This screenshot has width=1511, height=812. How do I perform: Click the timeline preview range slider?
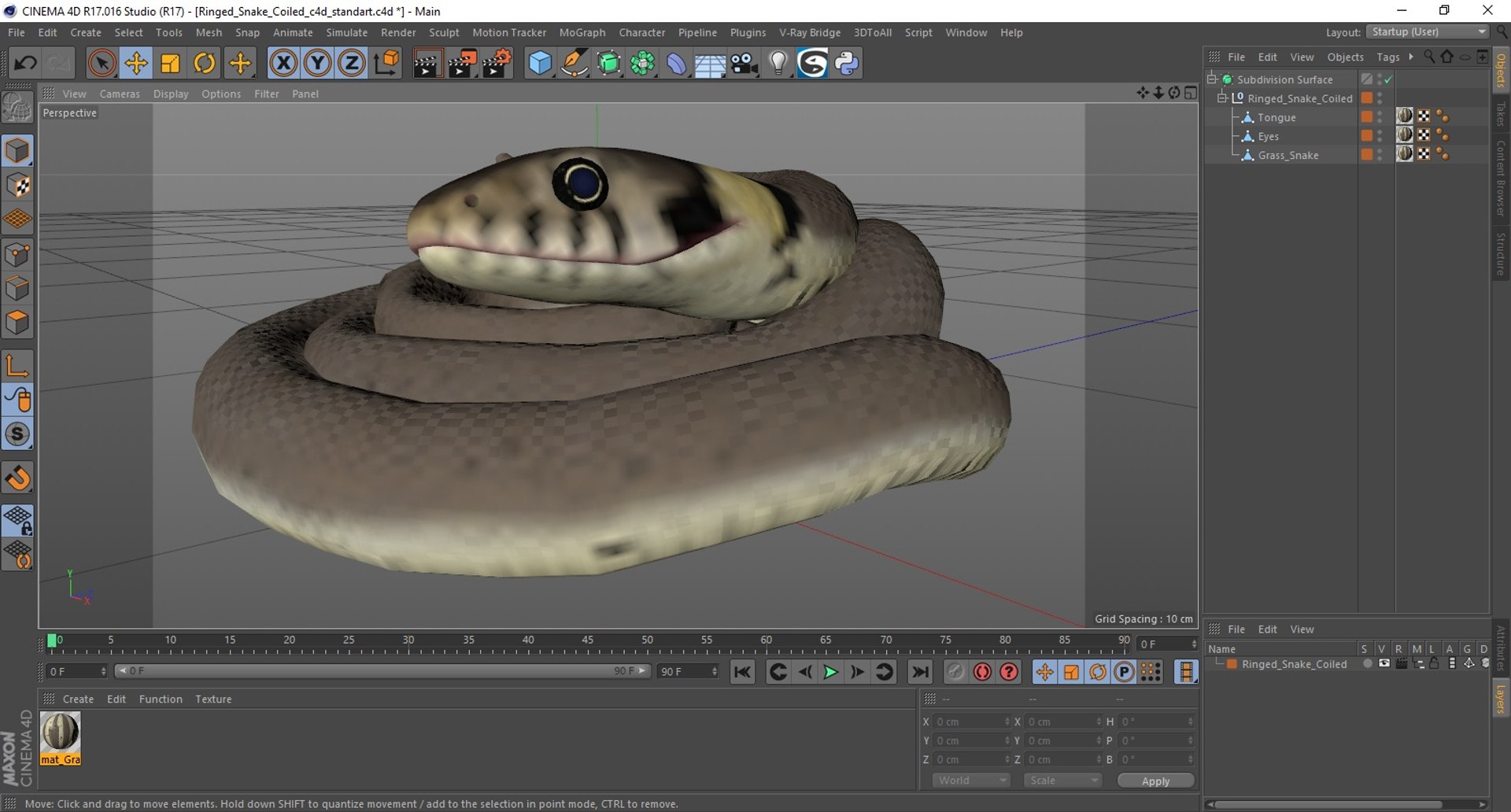[x=382, y=671]
